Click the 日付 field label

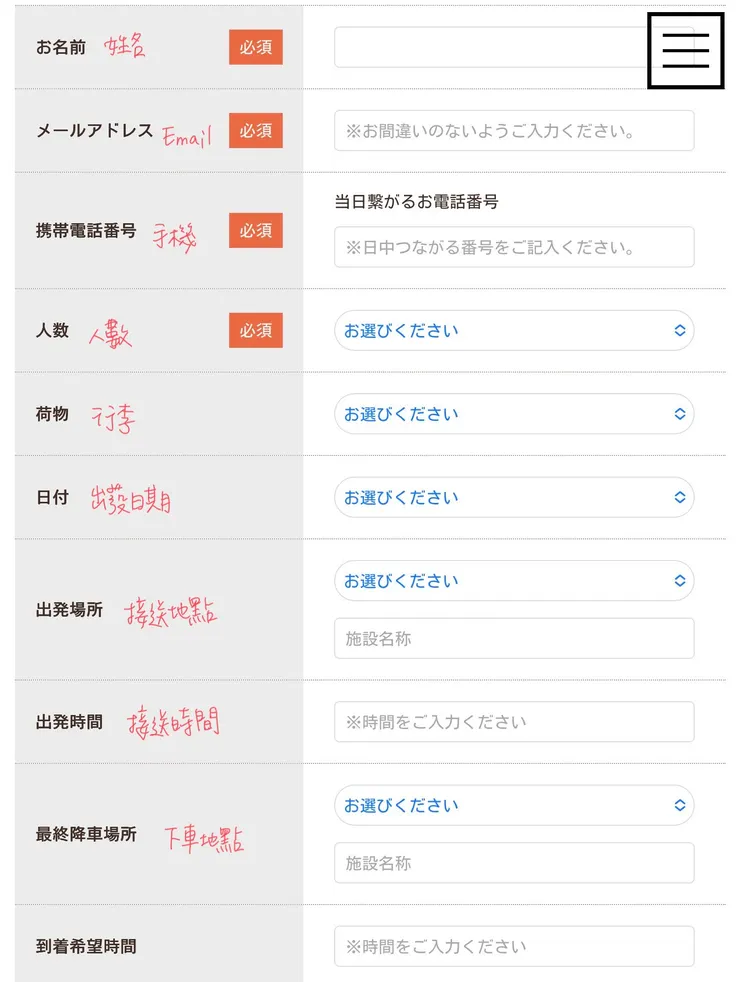[x=52, y=497]
